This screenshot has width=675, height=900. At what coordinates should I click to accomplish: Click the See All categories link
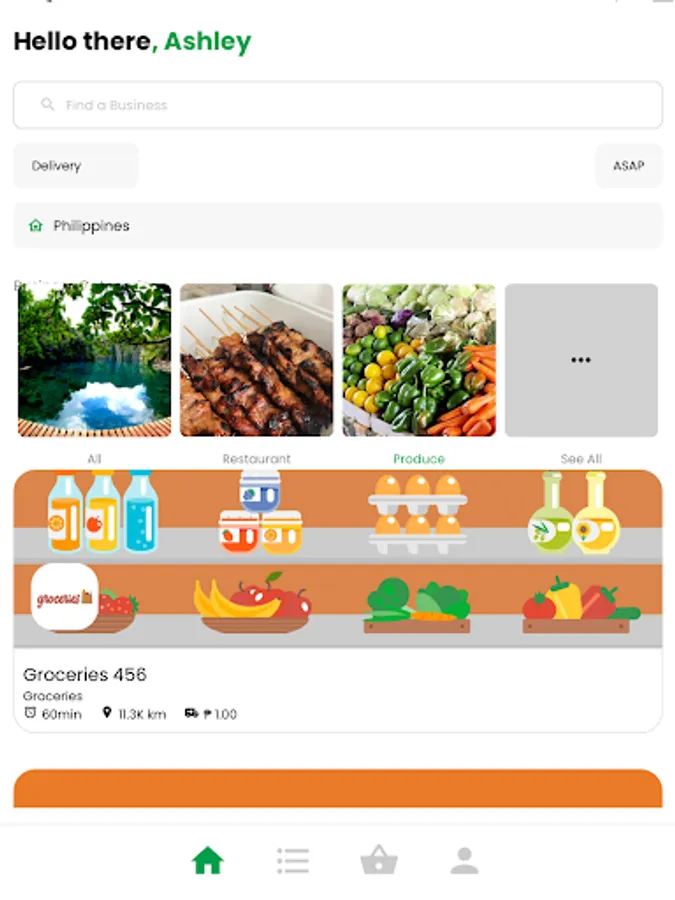(x=581, y=459)
